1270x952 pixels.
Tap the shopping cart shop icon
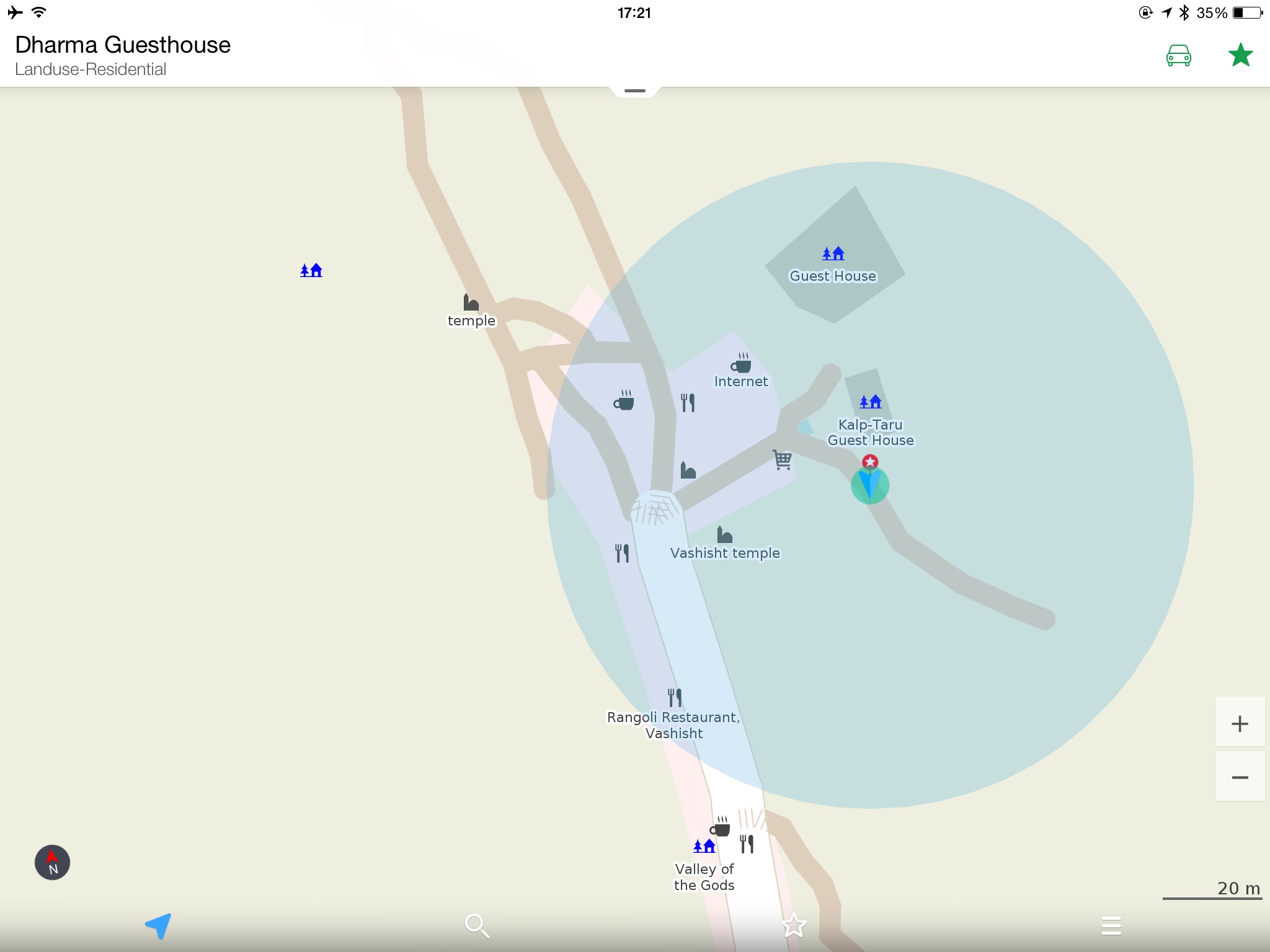point(782,459)
